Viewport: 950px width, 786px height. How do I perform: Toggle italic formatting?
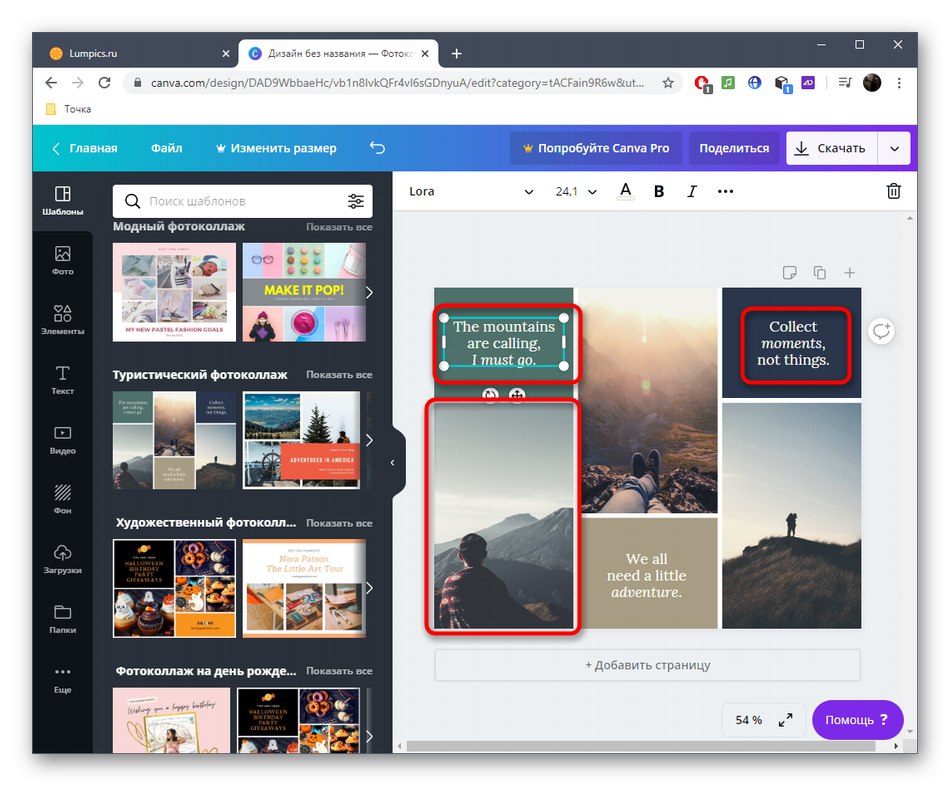coord(691,192)
